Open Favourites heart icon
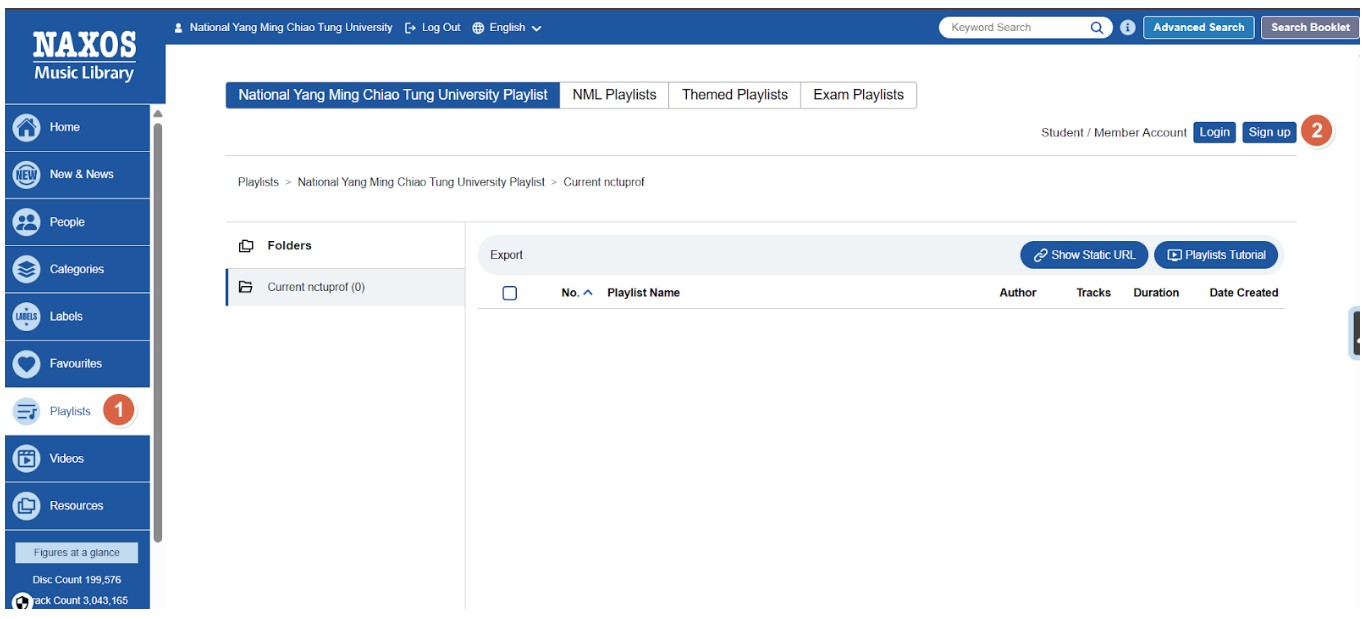 (x=27, y=364)
